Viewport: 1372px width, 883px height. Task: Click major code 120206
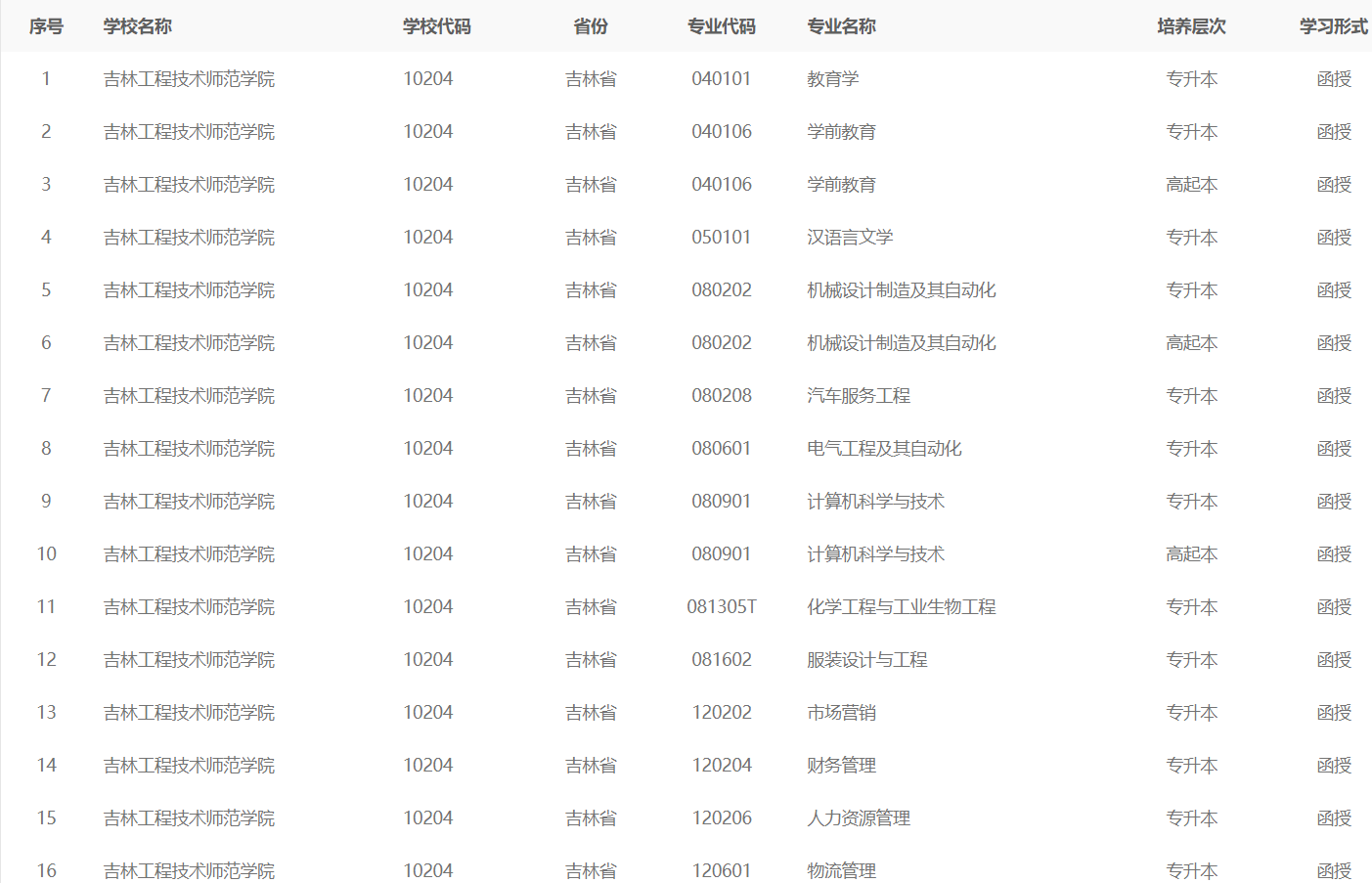(722, 818)
